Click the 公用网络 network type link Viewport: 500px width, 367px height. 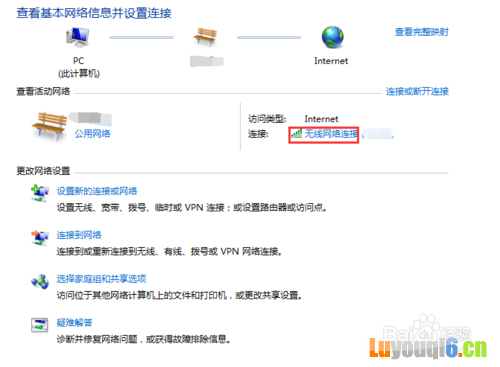92,134
